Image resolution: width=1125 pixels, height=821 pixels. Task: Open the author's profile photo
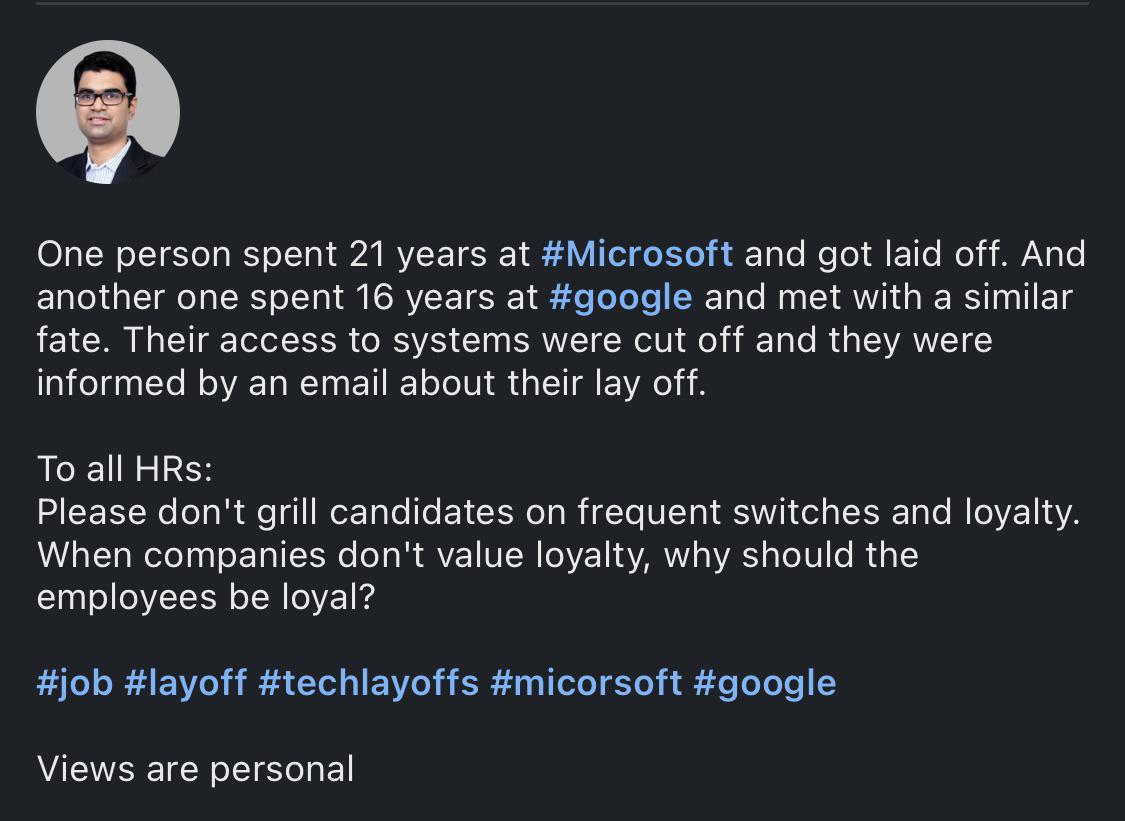click(x=108, y=113)
